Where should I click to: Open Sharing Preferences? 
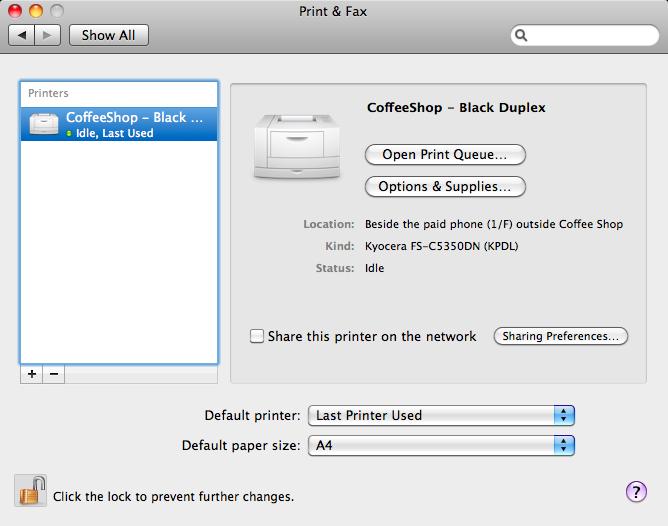point(560,337)
